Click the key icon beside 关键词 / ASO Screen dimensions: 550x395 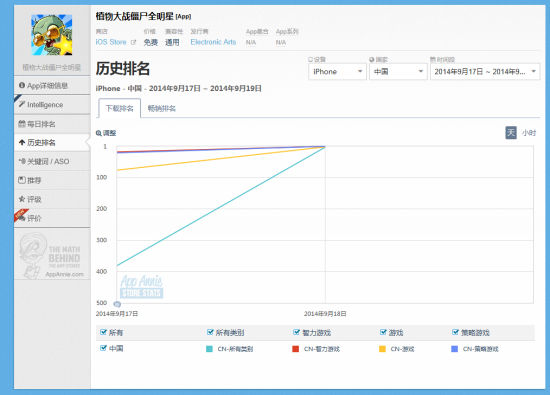[x=22, y=161]
